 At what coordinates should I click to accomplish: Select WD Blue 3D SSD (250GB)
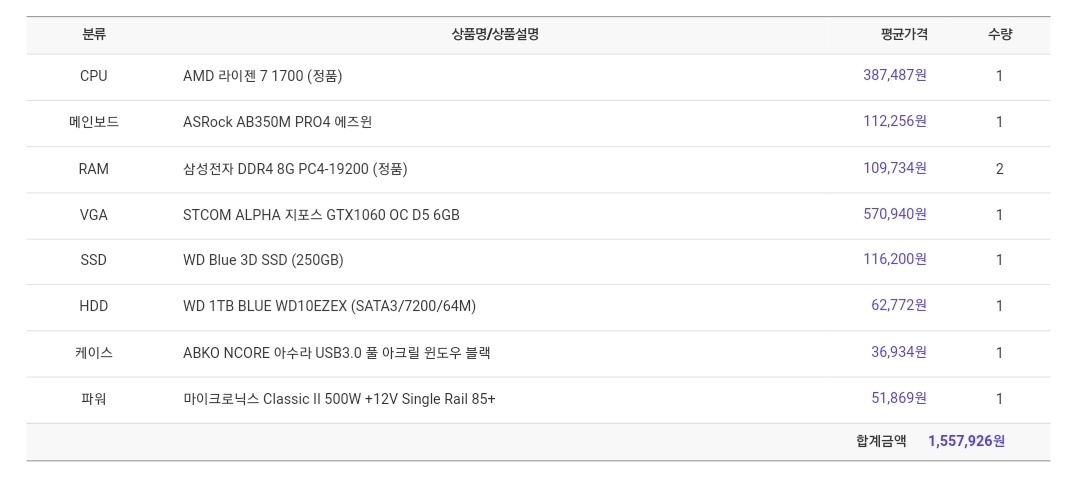tap(263, 261)
